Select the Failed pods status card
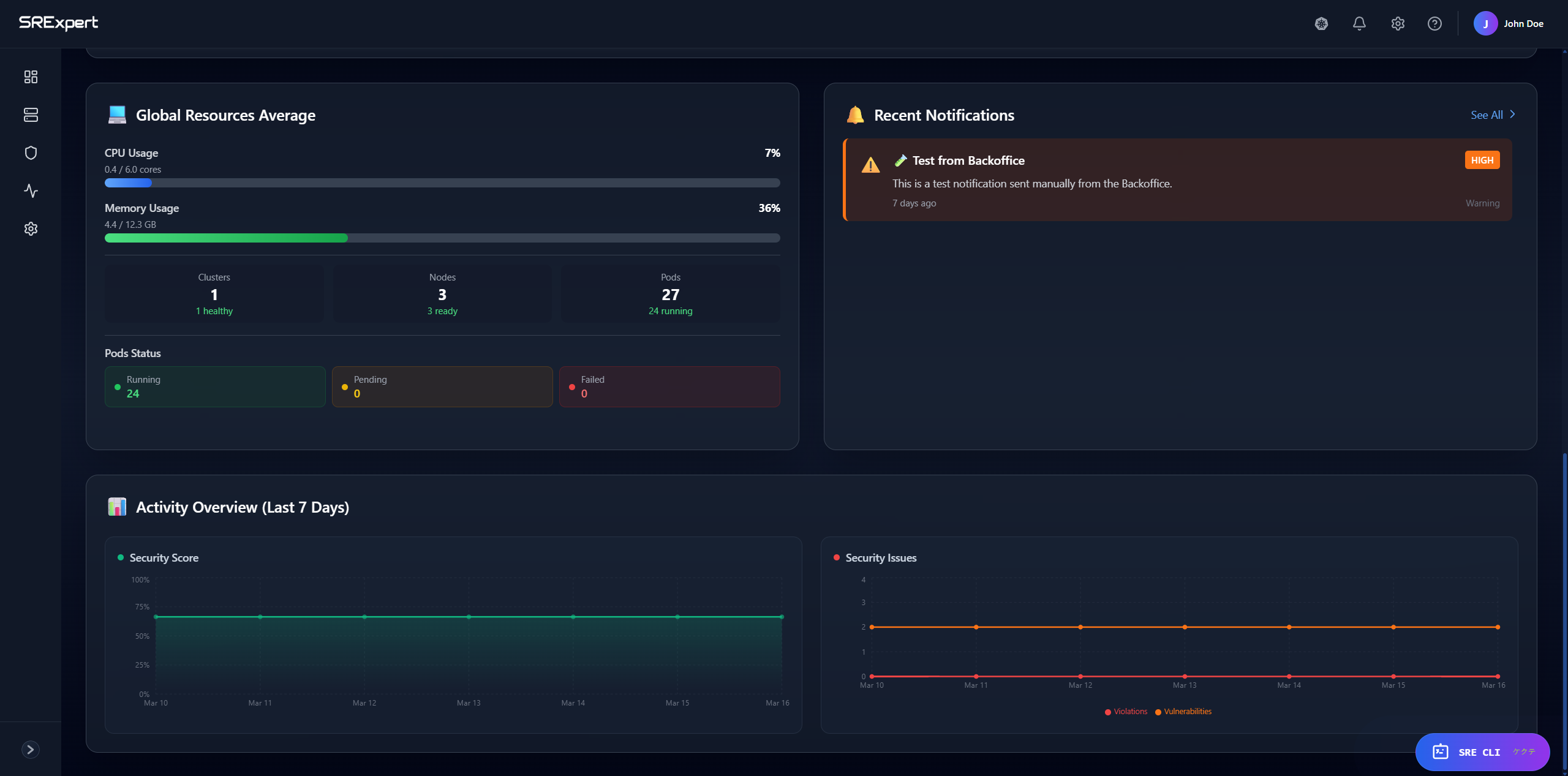 [x=669, y=386]
